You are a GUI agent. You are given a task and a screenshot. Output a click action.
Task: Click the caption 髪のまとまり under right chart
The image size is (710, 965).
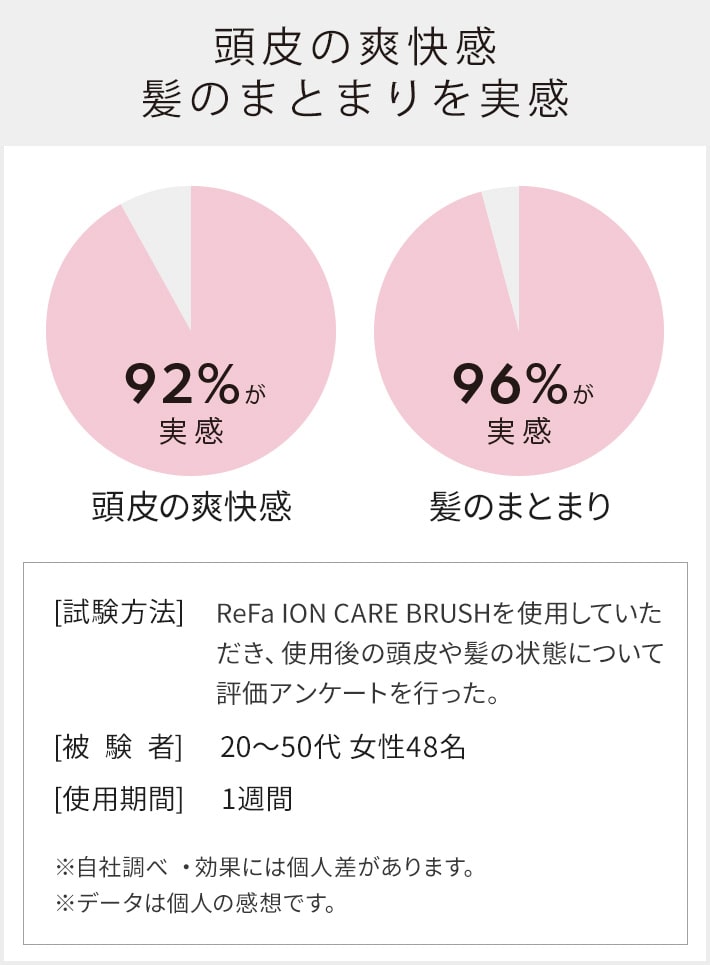click(520, 507)
